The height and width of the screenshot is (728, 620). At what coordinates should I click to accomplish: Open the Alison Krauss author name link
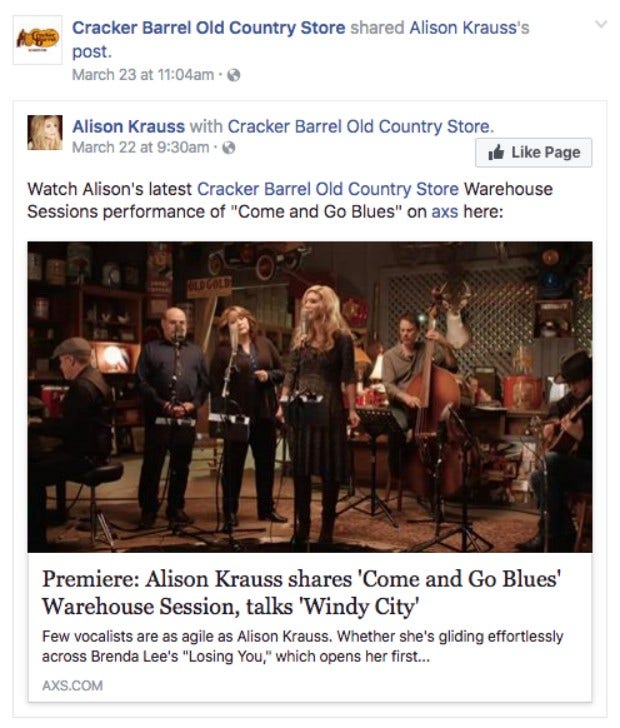tap(129, 126)
